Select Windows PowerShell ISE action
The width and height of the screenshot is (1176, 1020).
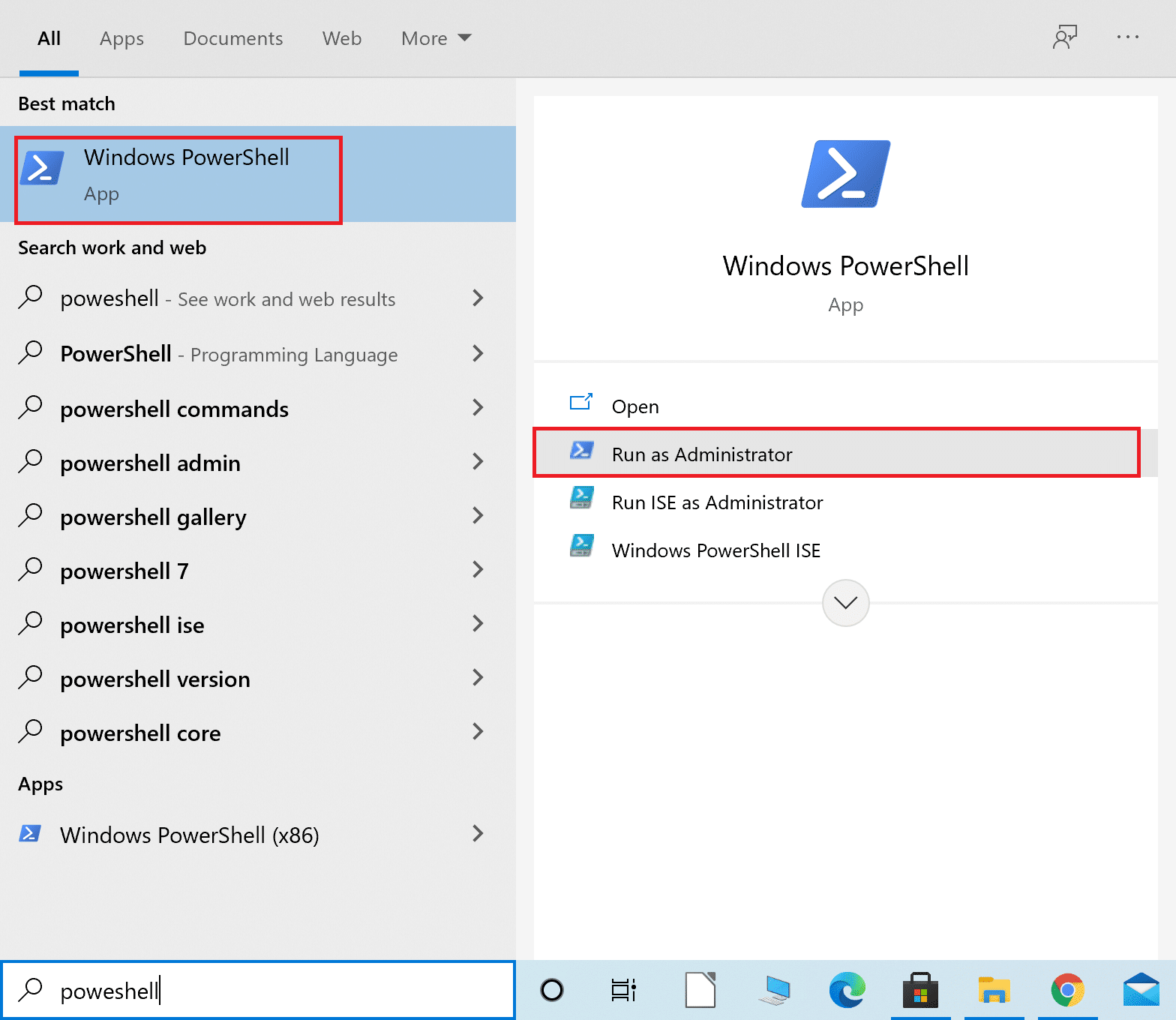(x=846, y=550)
